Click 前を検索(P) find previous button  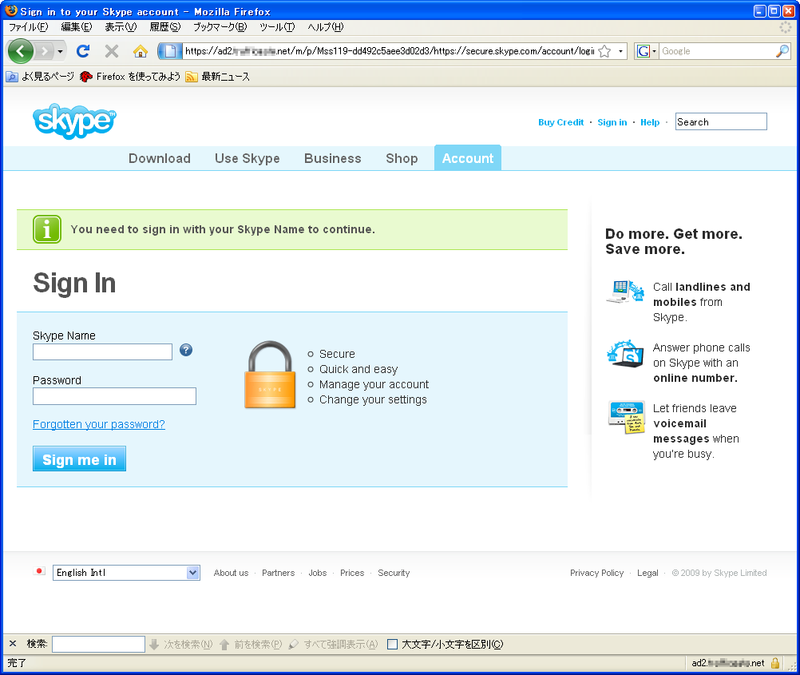pyautogui.click(x=251, y=644)
